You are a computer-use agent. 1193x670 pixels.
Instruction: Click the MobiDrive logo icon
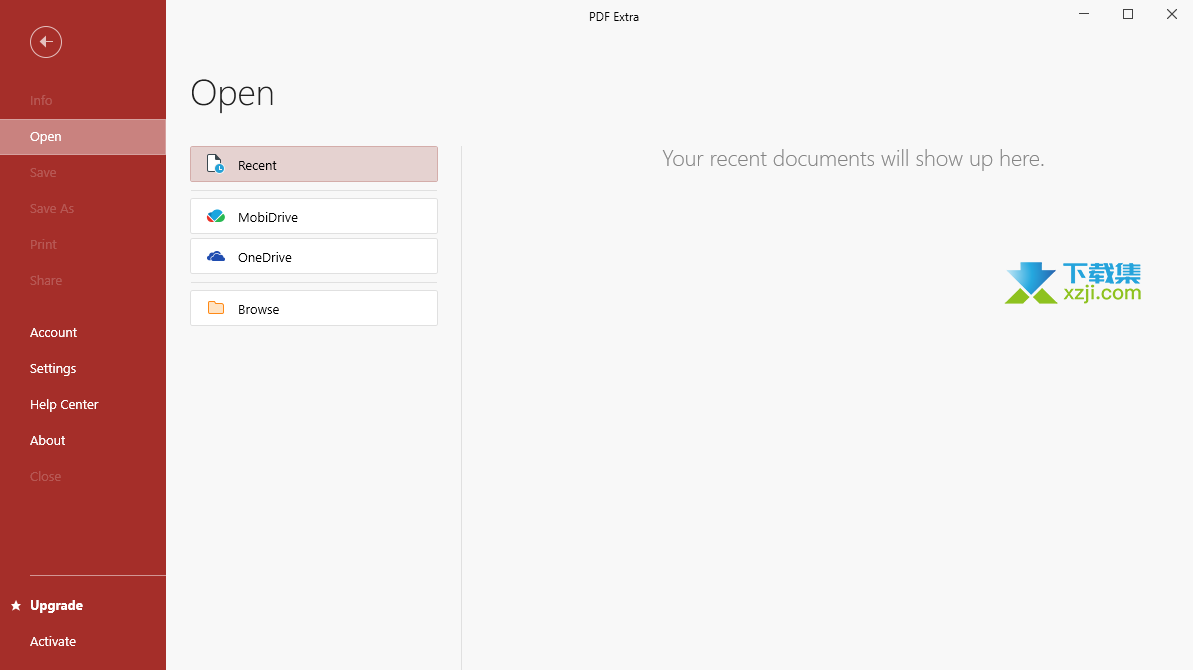[x=215, y=216]
